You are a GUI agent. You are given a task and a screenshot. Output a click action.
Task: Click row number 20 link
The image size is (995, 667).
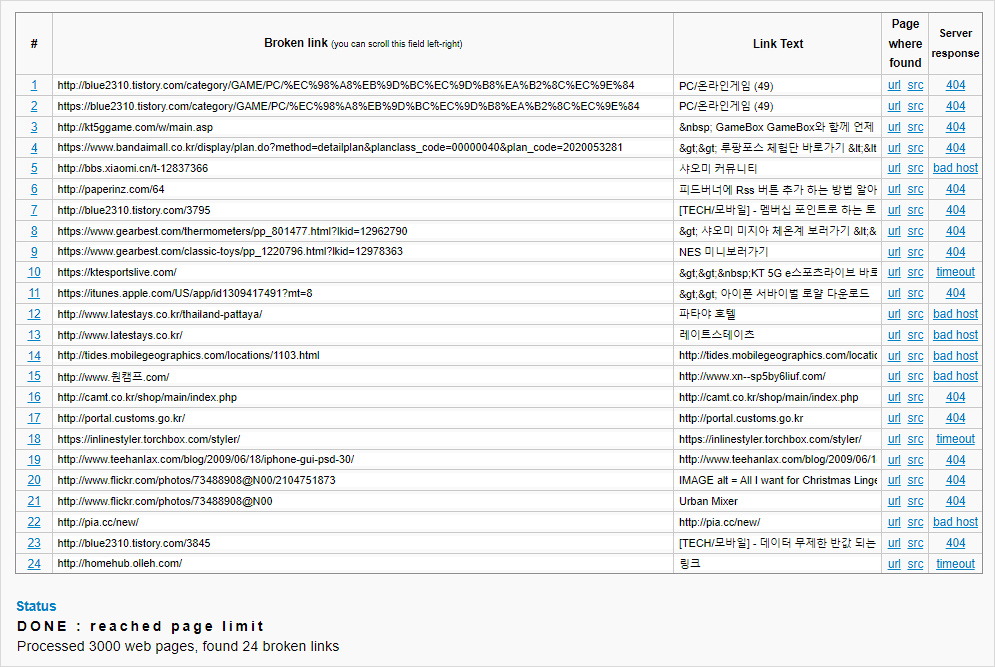pyautogui.click(x=34, y=480)
